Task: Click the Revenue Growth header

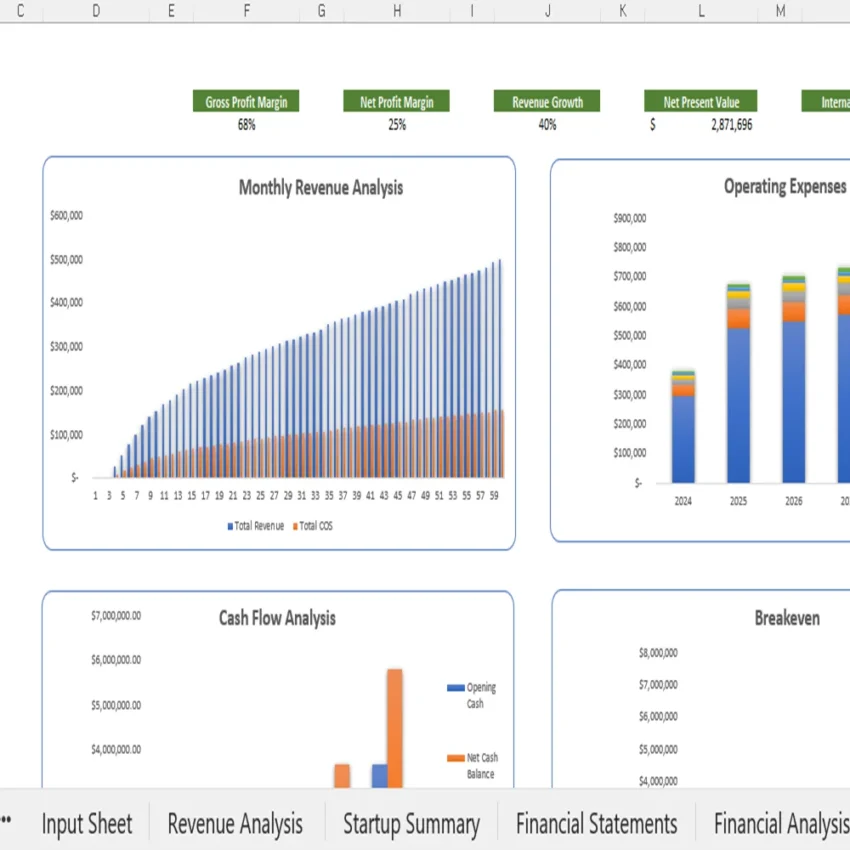Action: pos(546,101)
